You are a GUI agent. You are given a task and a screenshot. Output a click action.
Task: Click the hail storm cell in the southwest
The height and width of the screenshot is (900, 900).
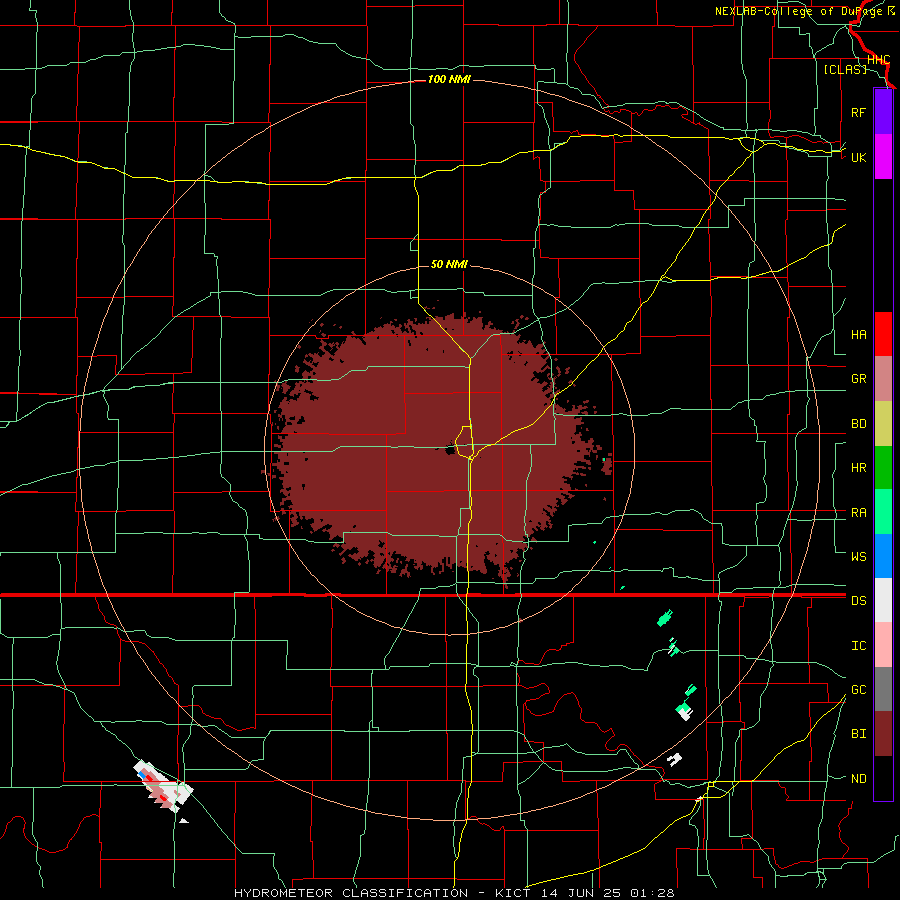[163, 786]
